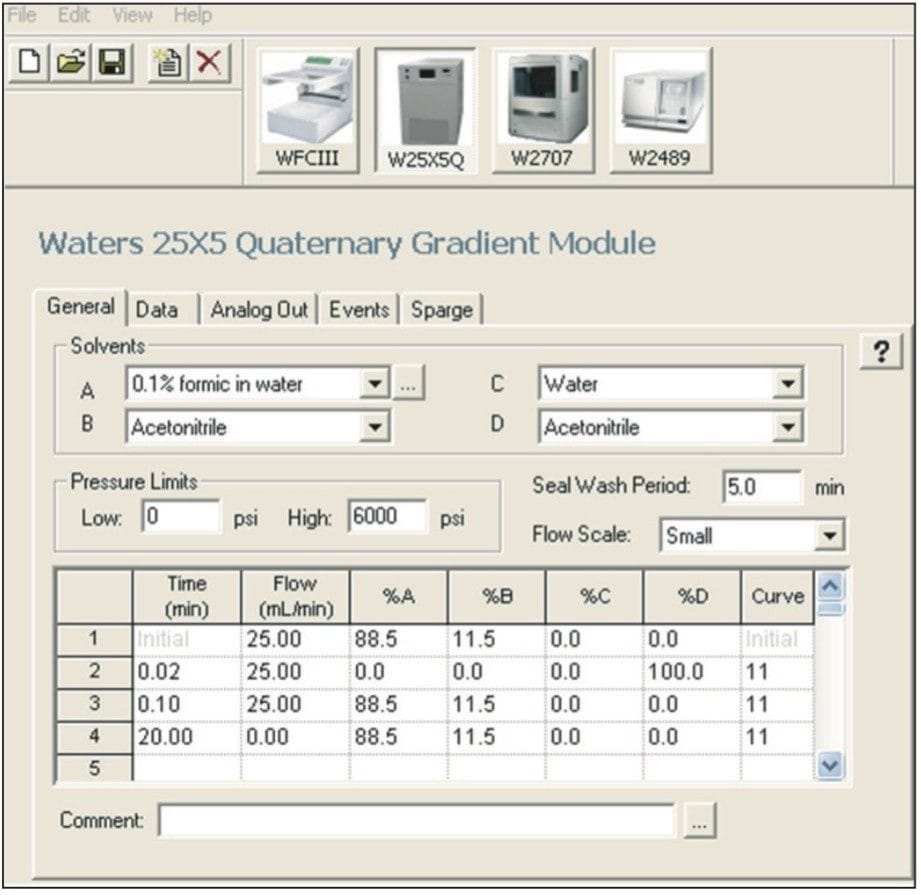Click the gradient table scroll up arrow
Image resolution: width=921 pixels, height=895 pixels.
[830, 586]
